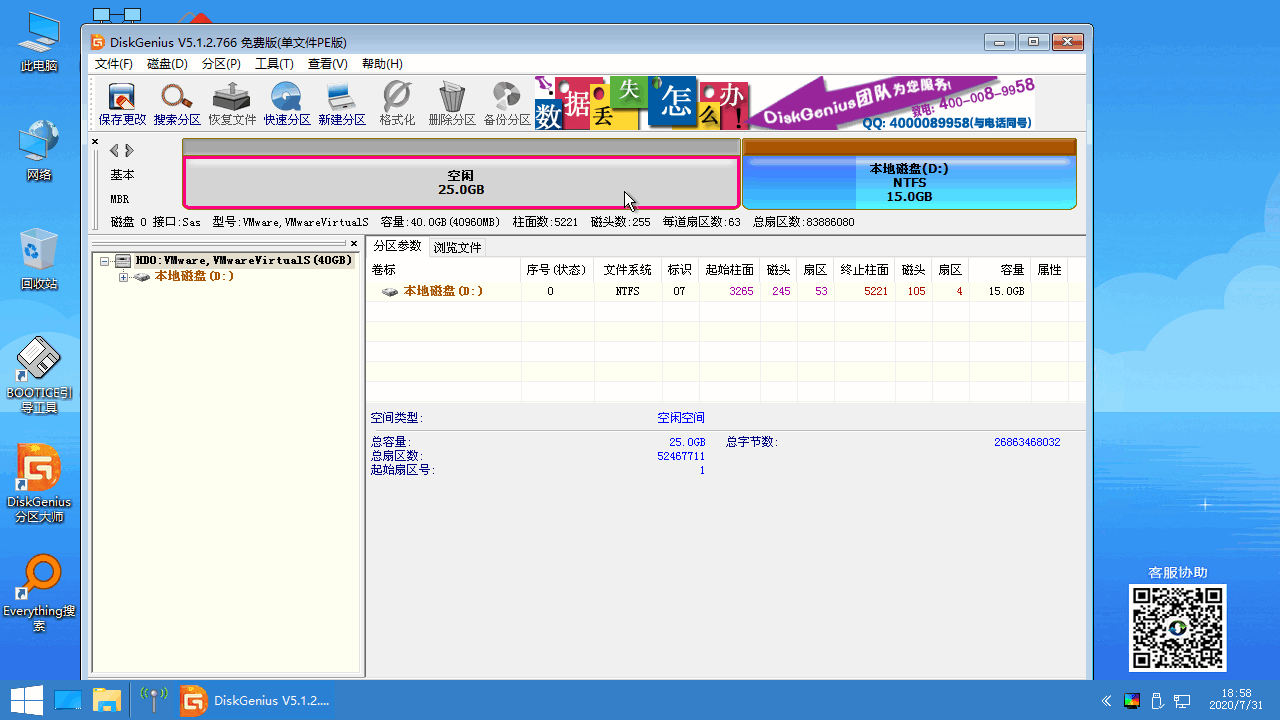Start the Quick Partition (快速分区) tool
The width and height of the screenshot is (1280, 720).
click(x=287, y=104)
